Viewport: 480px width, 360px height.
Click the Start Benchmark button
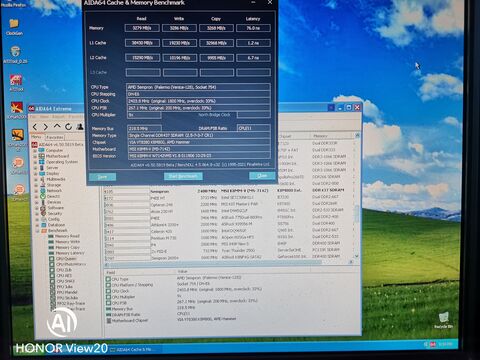(x=183, y=176)
